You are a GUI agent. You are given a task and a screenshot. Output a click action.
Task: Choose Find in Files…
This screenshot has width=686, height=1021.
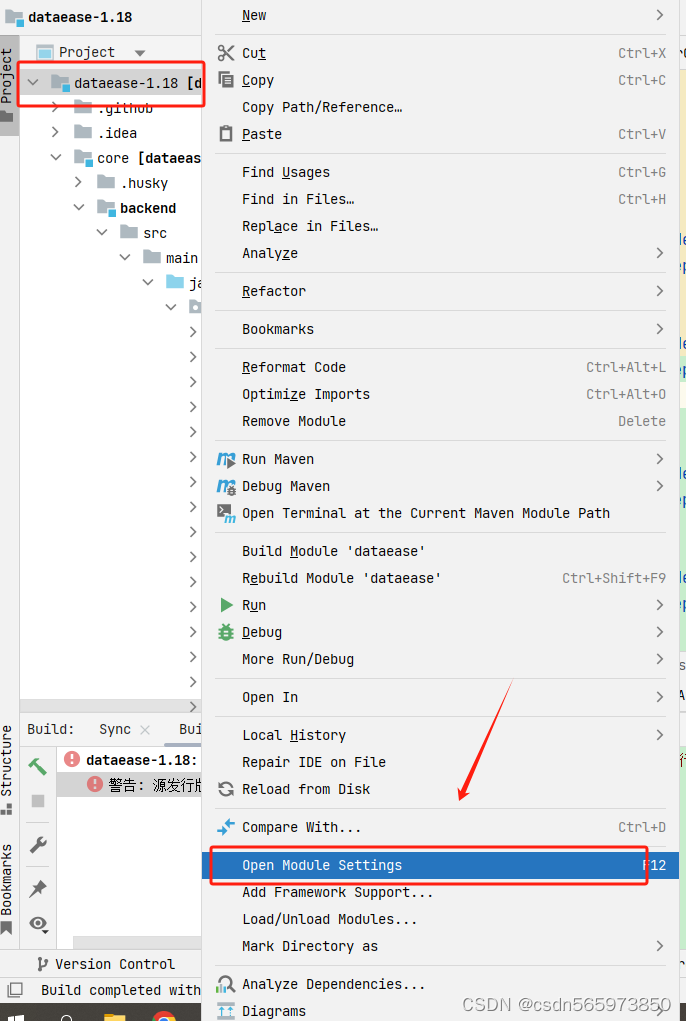click(441, 199)
